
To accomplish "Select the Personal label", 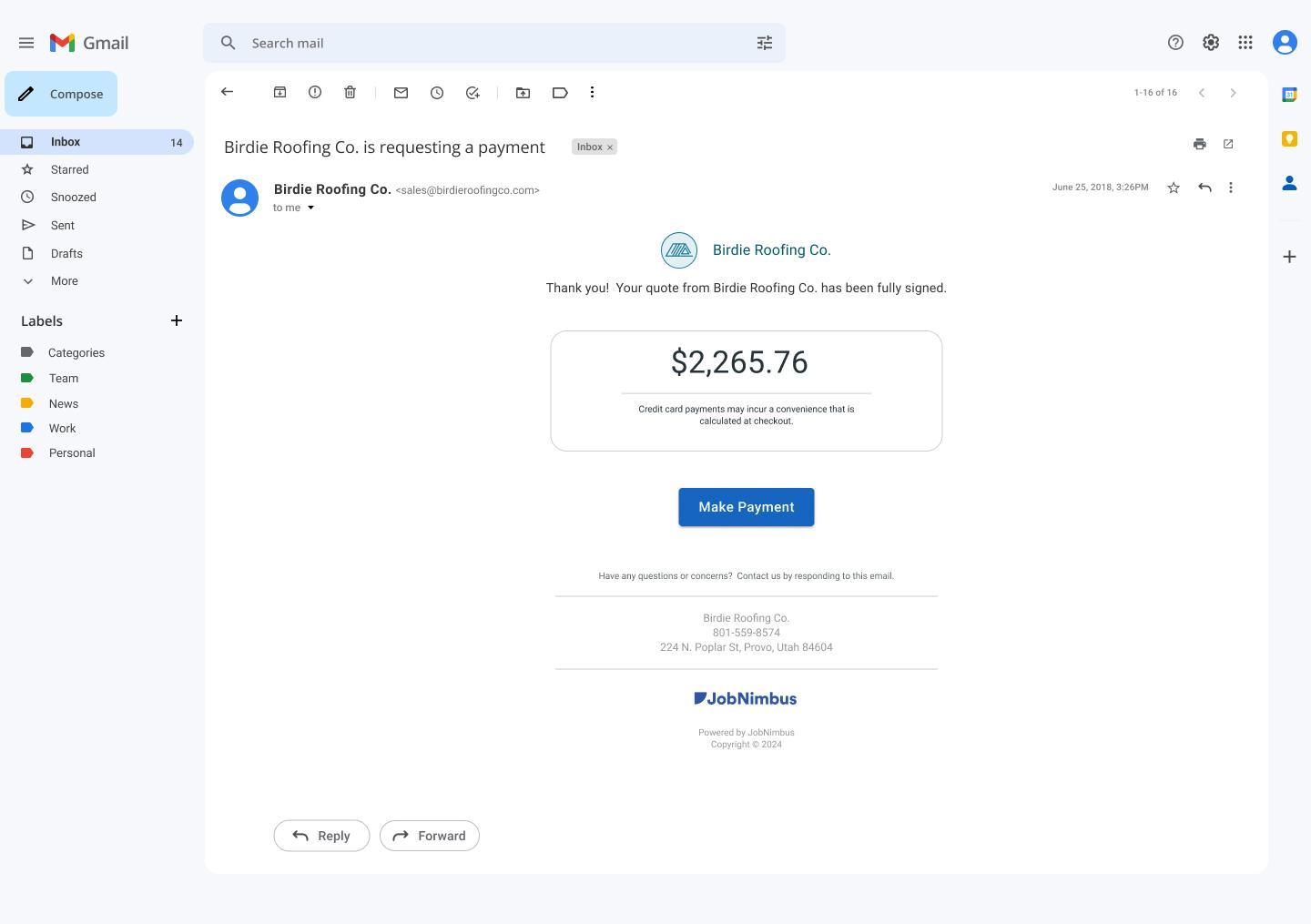I will tap(72, 452).
